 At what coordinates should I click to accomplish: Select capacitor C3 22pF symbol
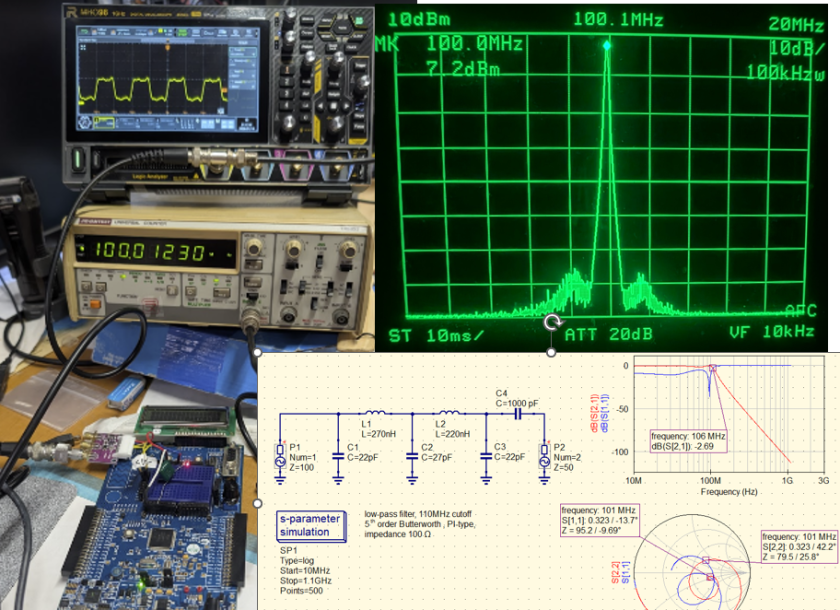(486, 455)
